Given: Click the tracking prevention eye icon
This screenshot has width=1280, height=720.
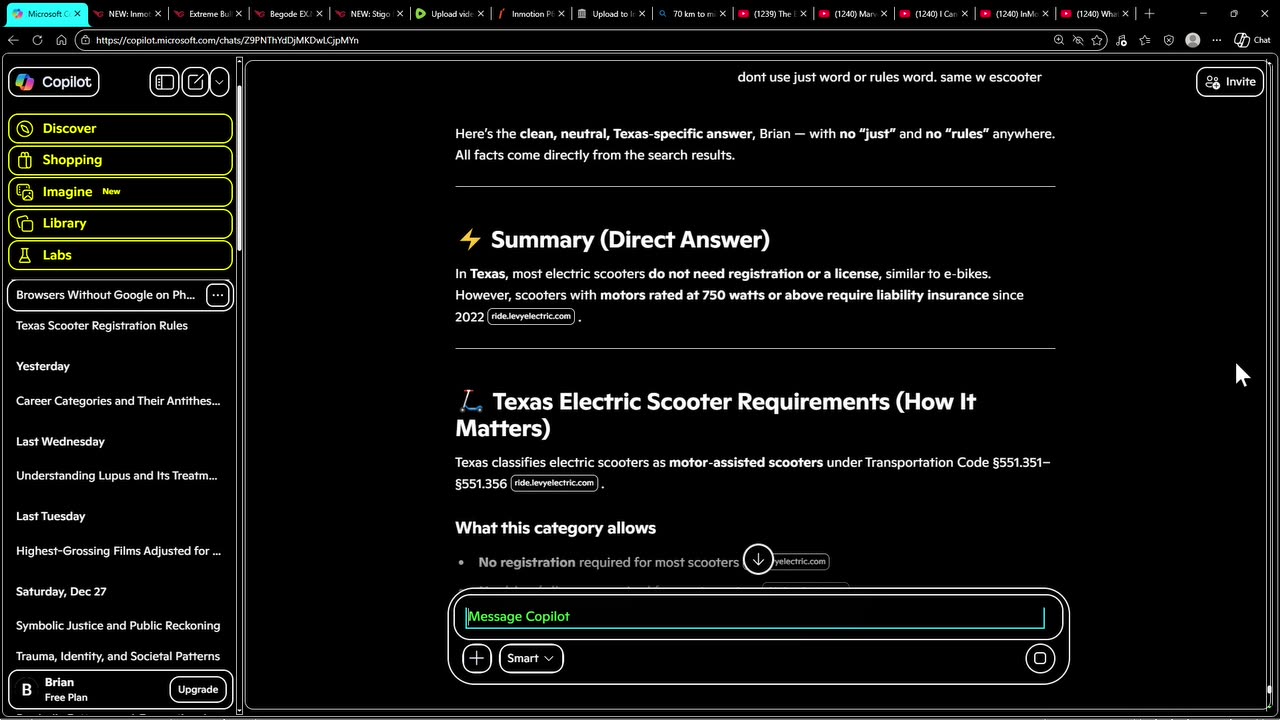Looking at the screenshot, I should [x=1078, y=40].
